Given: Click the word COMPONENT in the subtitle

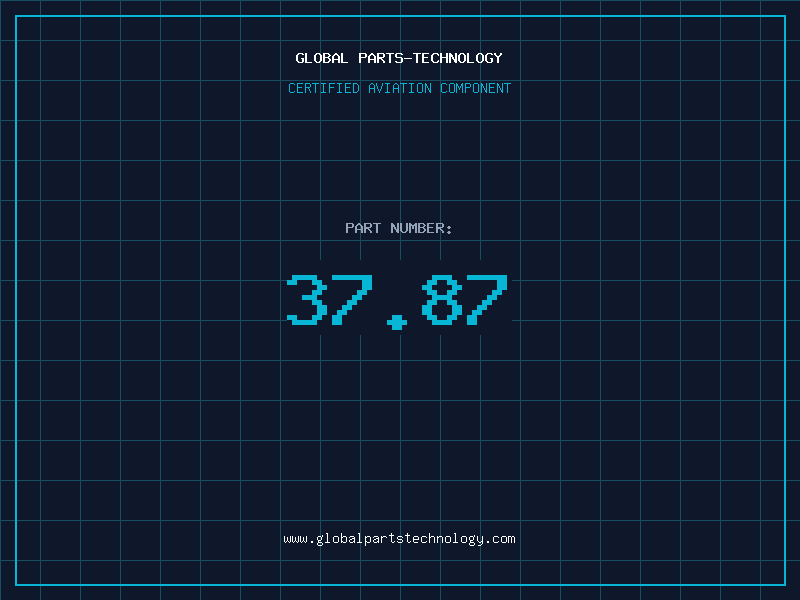Looking at the screenshot, I should tap(475, 88).
